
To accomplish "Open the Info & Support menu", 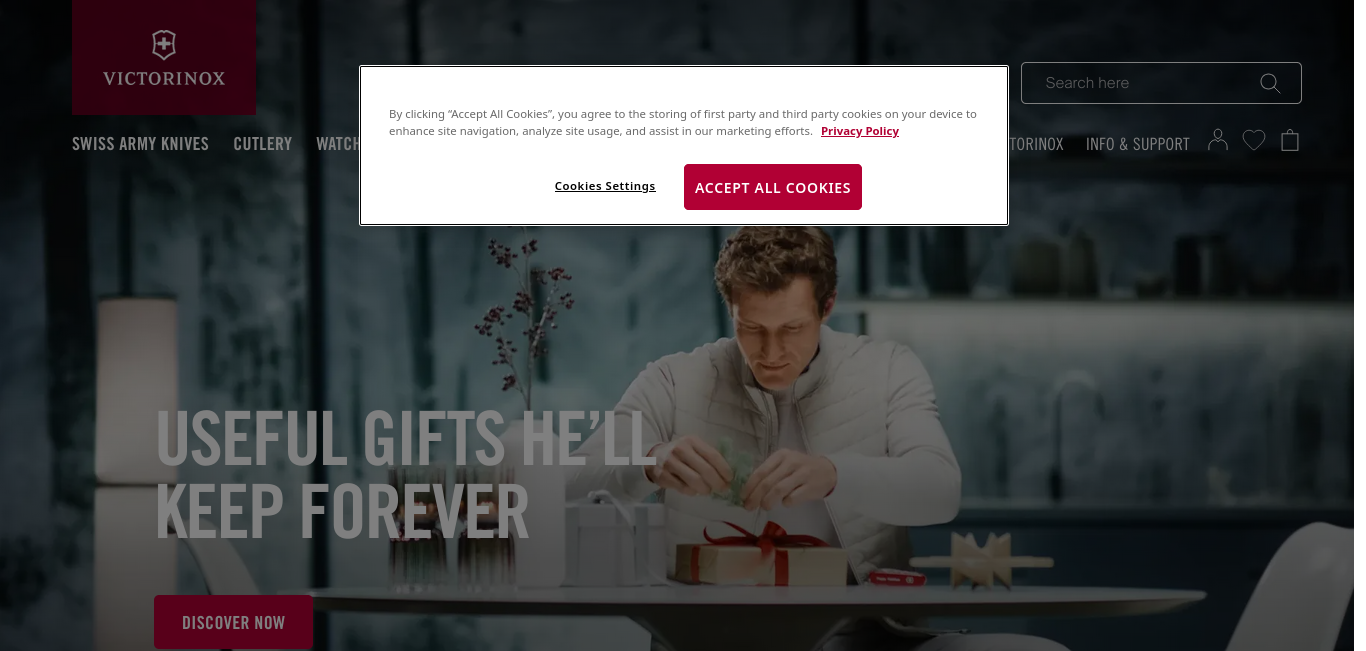I will click(x=1138, y=144).
